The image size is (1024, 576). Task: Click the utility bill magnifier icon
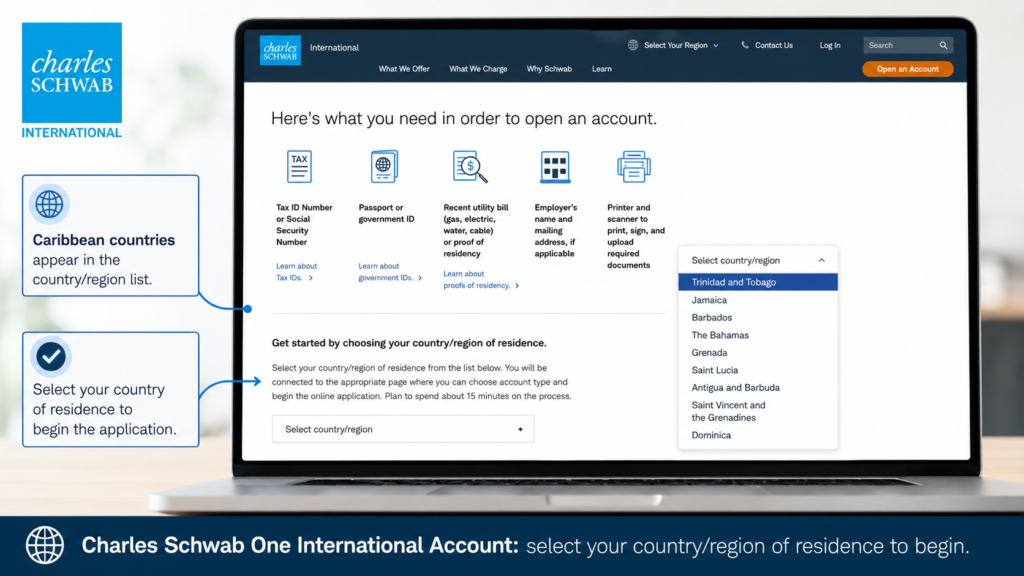tap(470, 167)
